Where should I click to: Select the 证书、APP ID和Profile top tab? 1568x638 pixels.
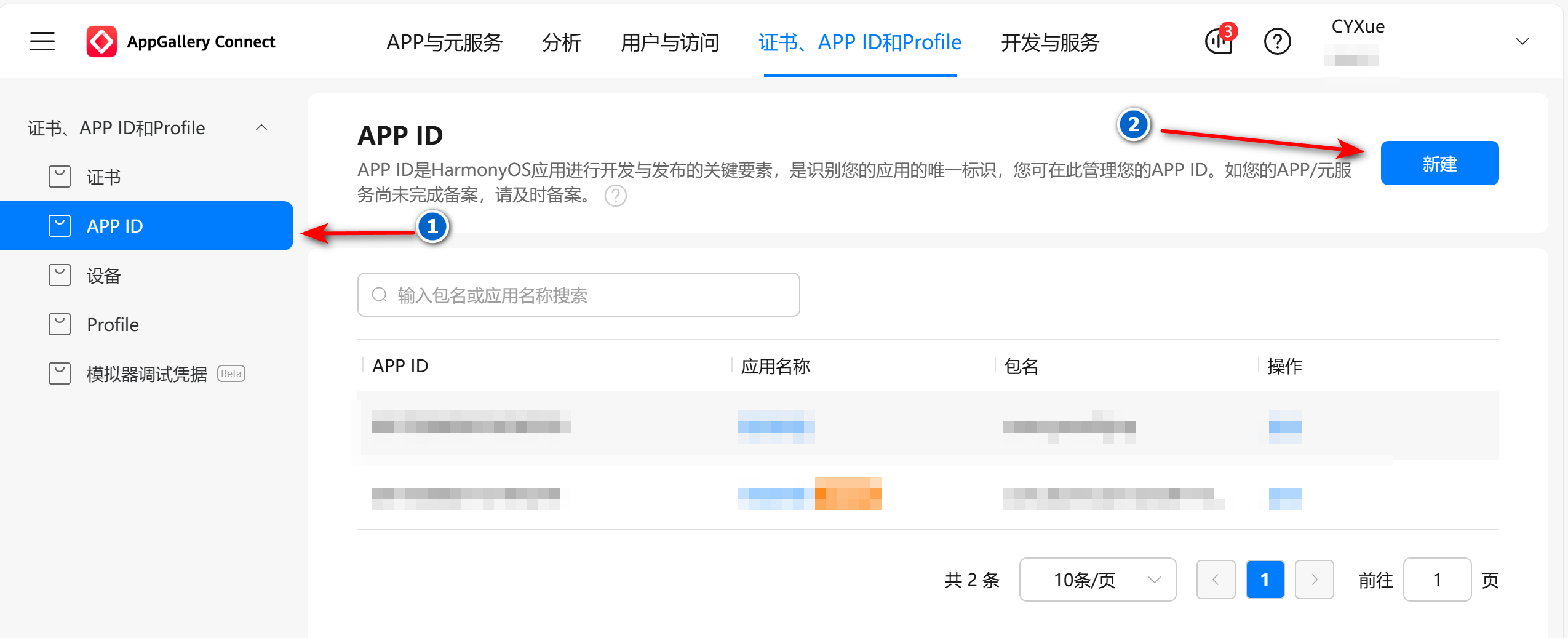[860, 42]
